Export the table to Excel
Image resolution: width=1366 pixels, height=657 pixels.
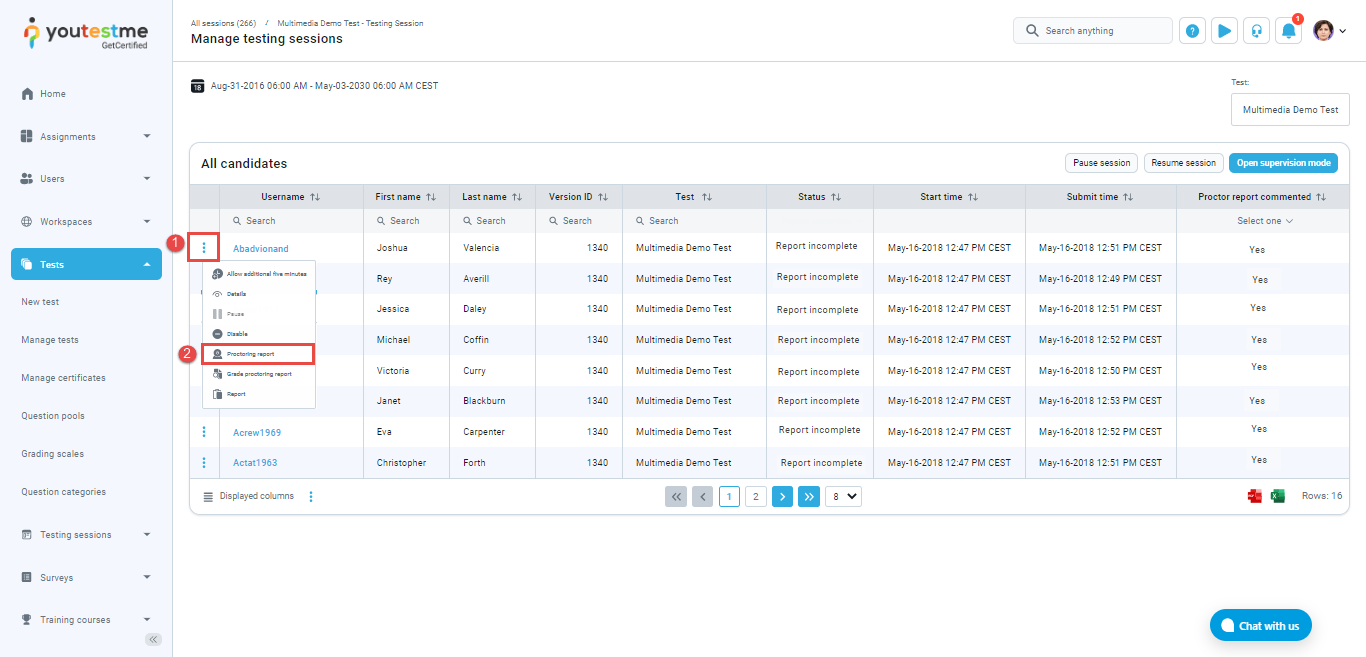tap(1277, 496)
